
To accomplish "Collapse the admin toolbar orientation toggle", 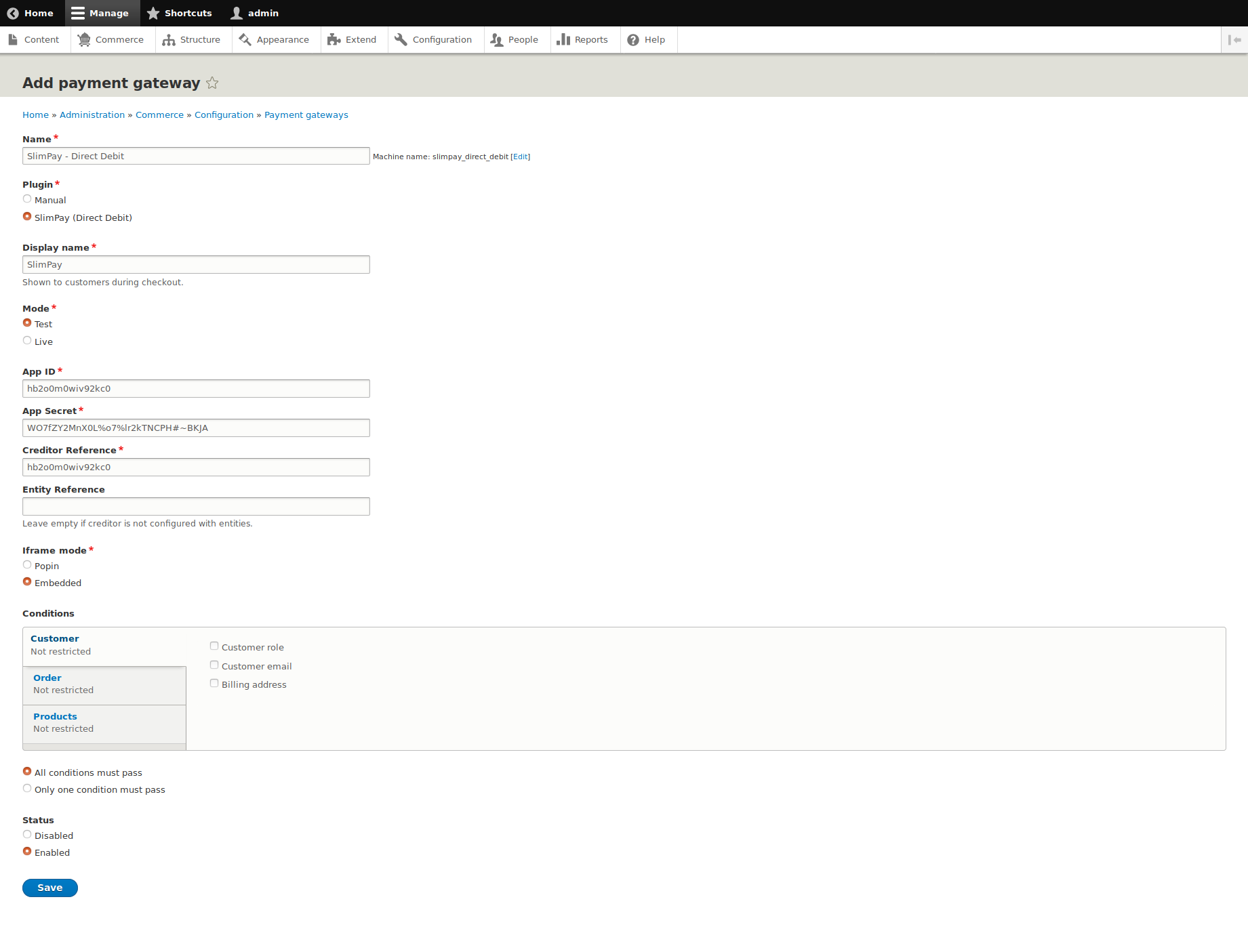I will (x=1234, y=39).
